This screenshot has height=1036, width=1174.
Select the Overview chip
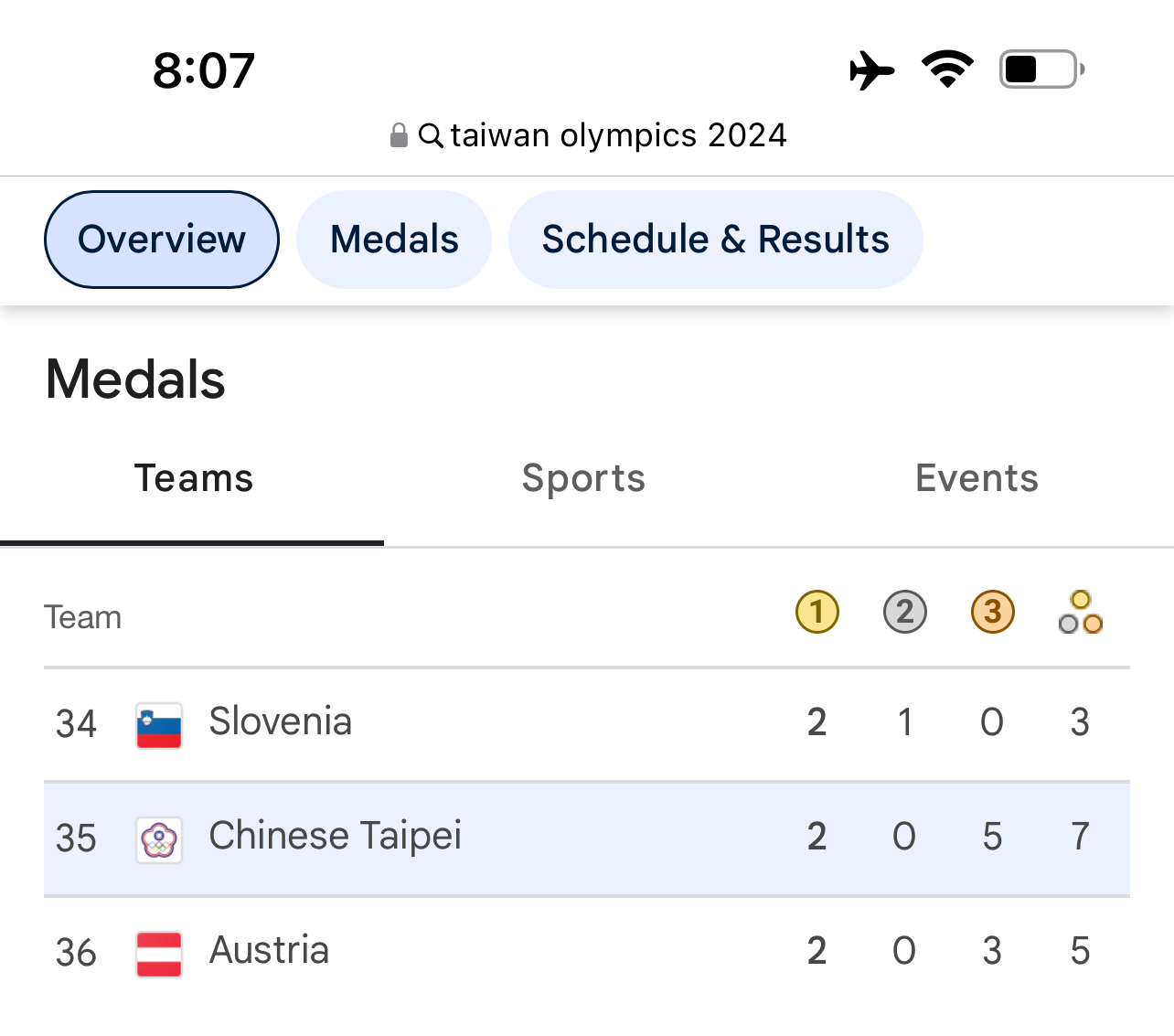pos(162,240)
